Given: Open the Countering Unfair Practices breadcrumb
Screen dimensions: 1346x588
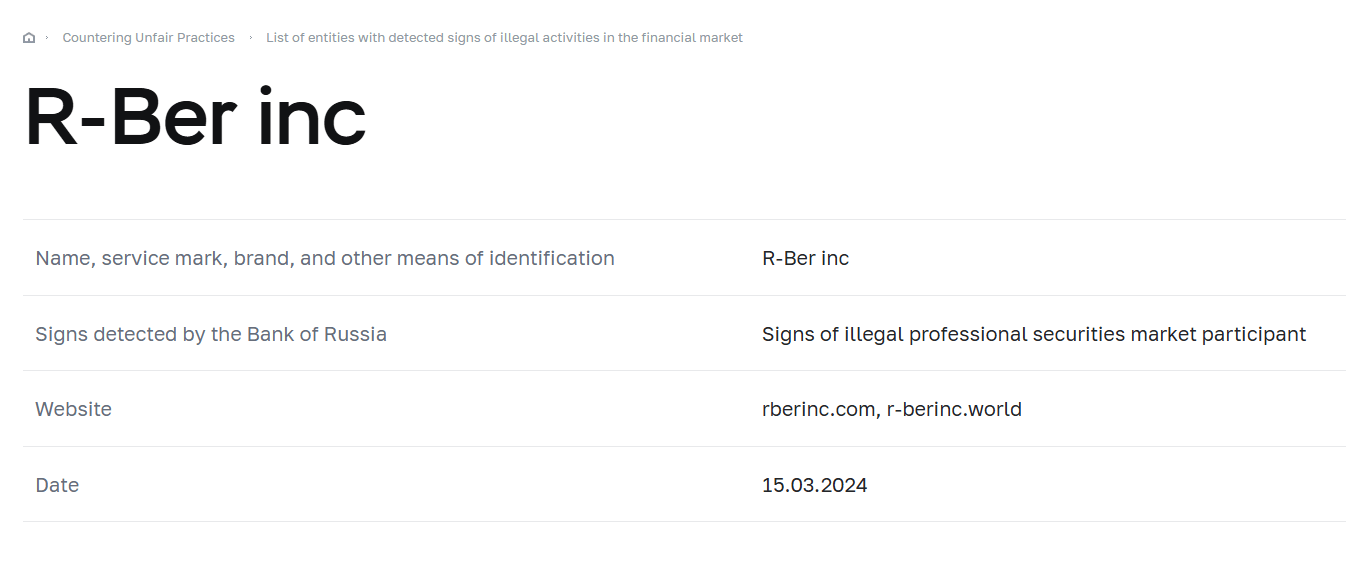Looking at the screenshot, I should 149,38.
